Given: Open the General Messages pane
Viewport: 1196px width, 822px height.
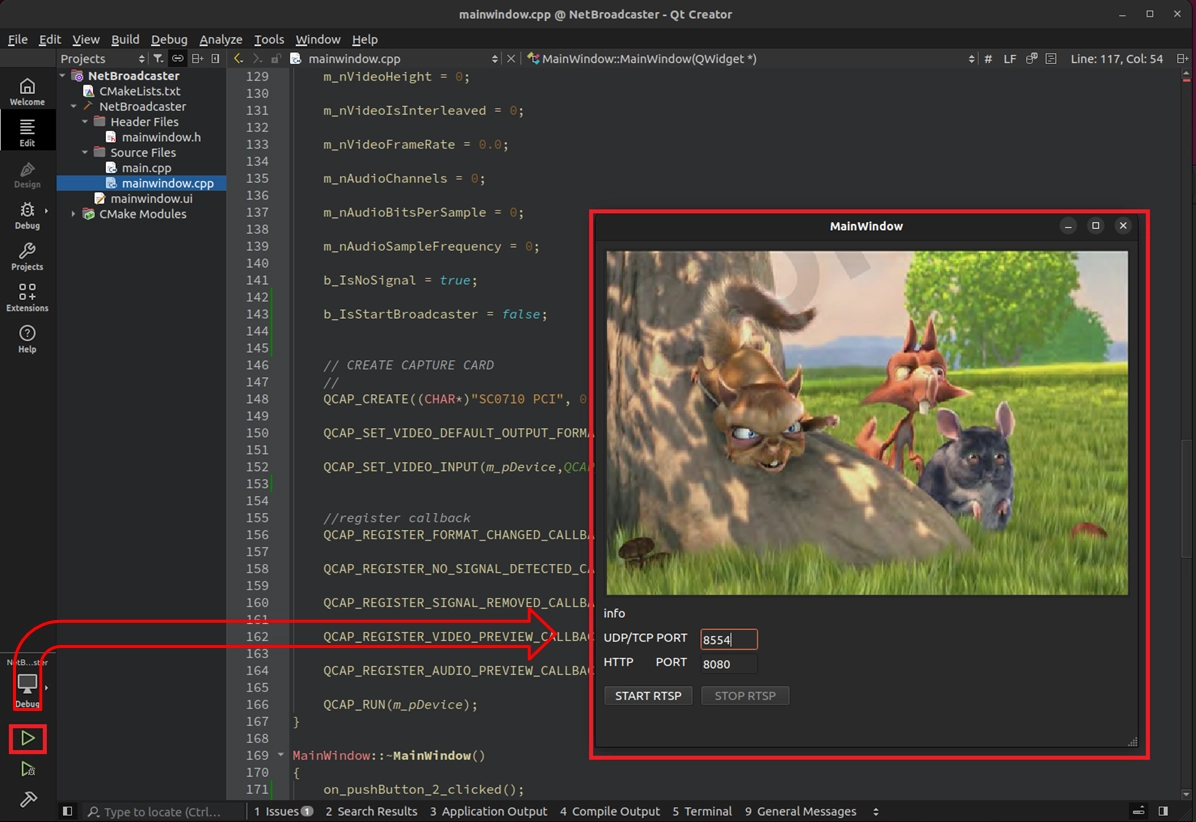Looking at the screenshot, I should (x=800, y=811).
